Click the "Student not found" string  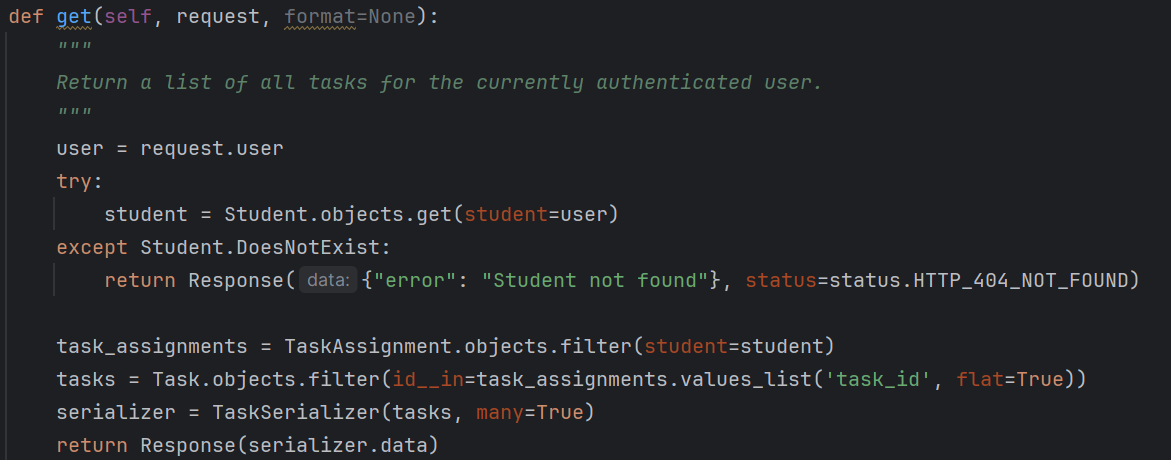point(594,281)
